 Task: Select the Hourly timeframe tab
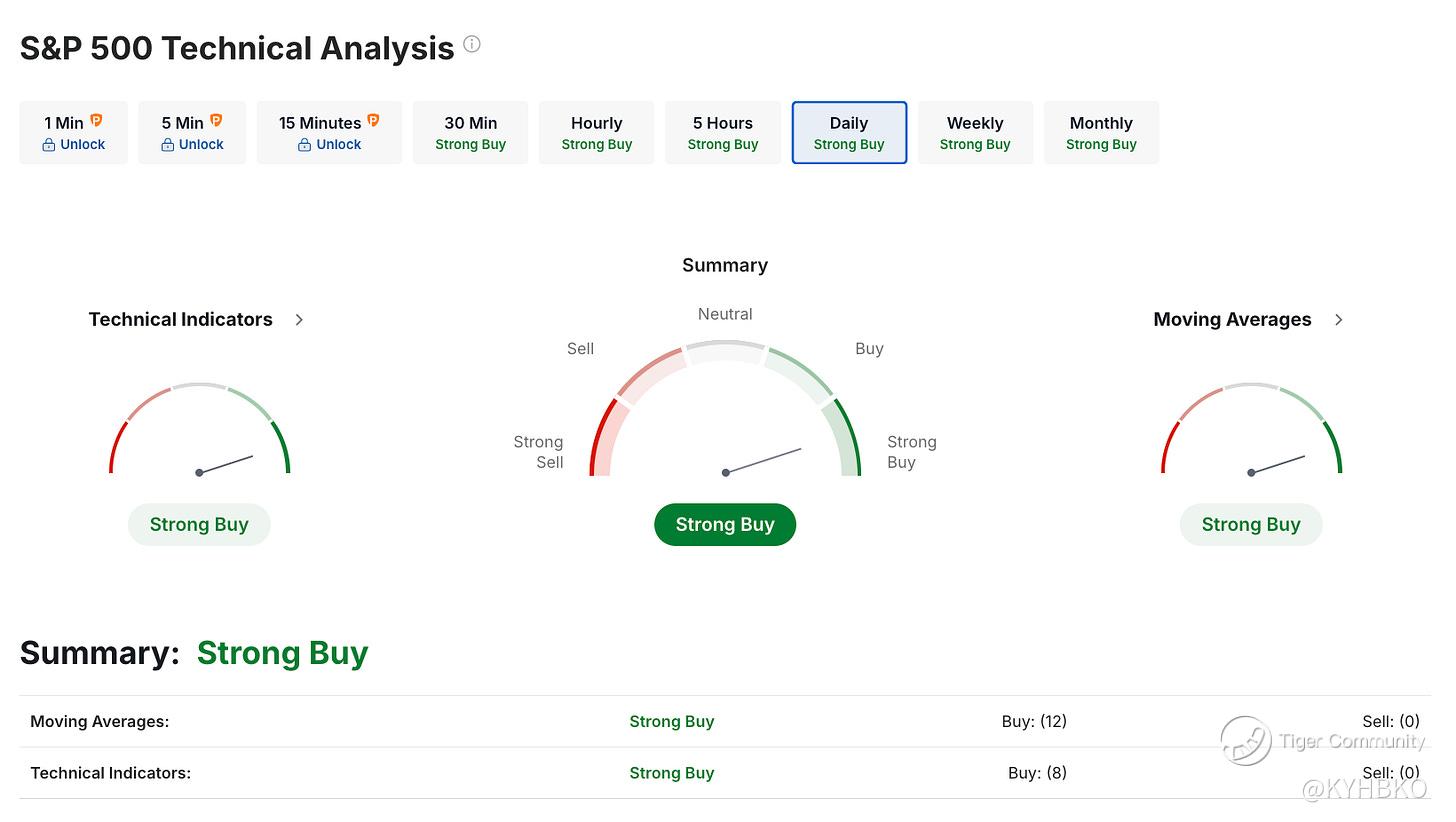pos(596,132)
